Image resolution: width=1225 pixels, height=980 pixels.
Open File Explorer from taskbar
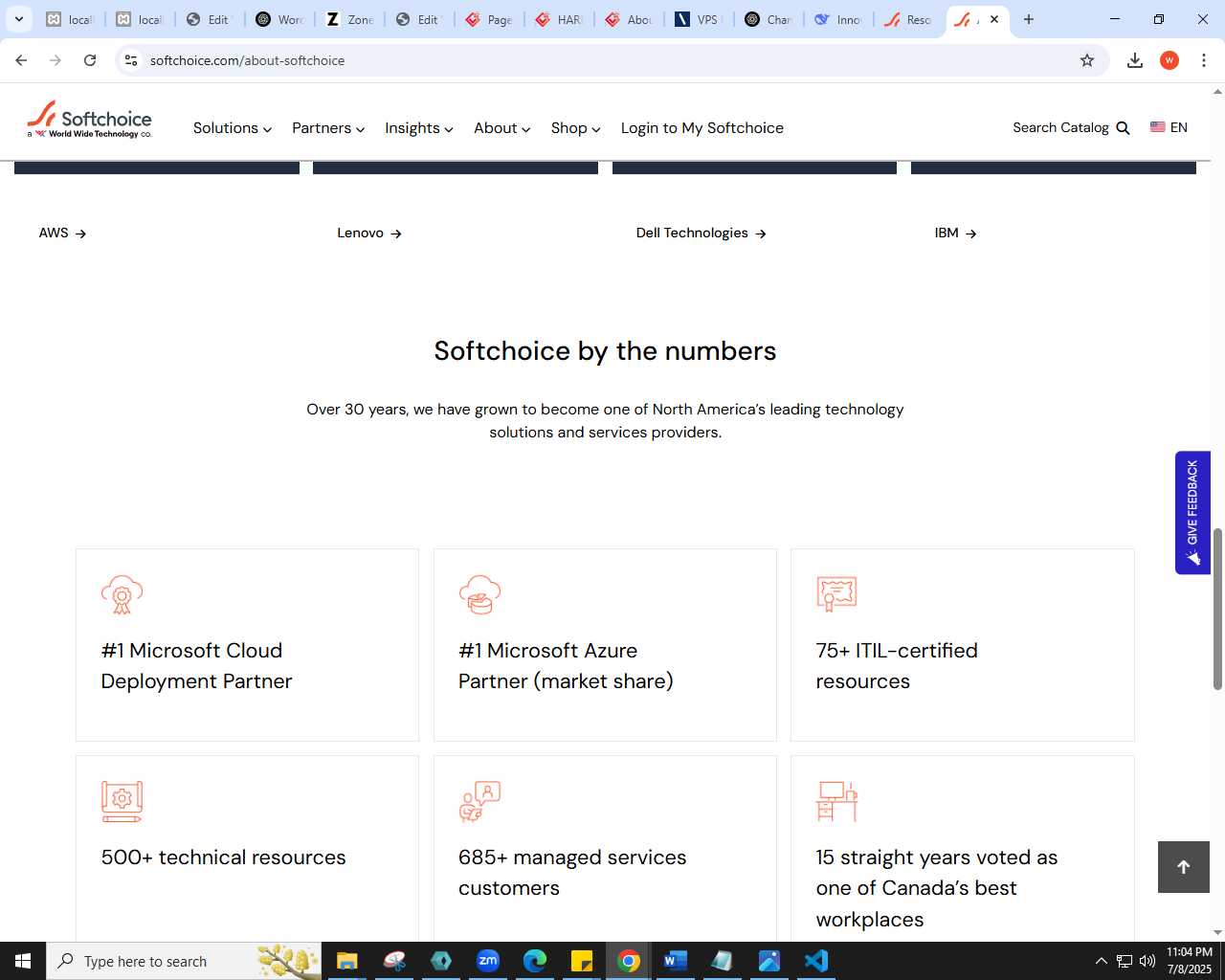coord(346,961)
